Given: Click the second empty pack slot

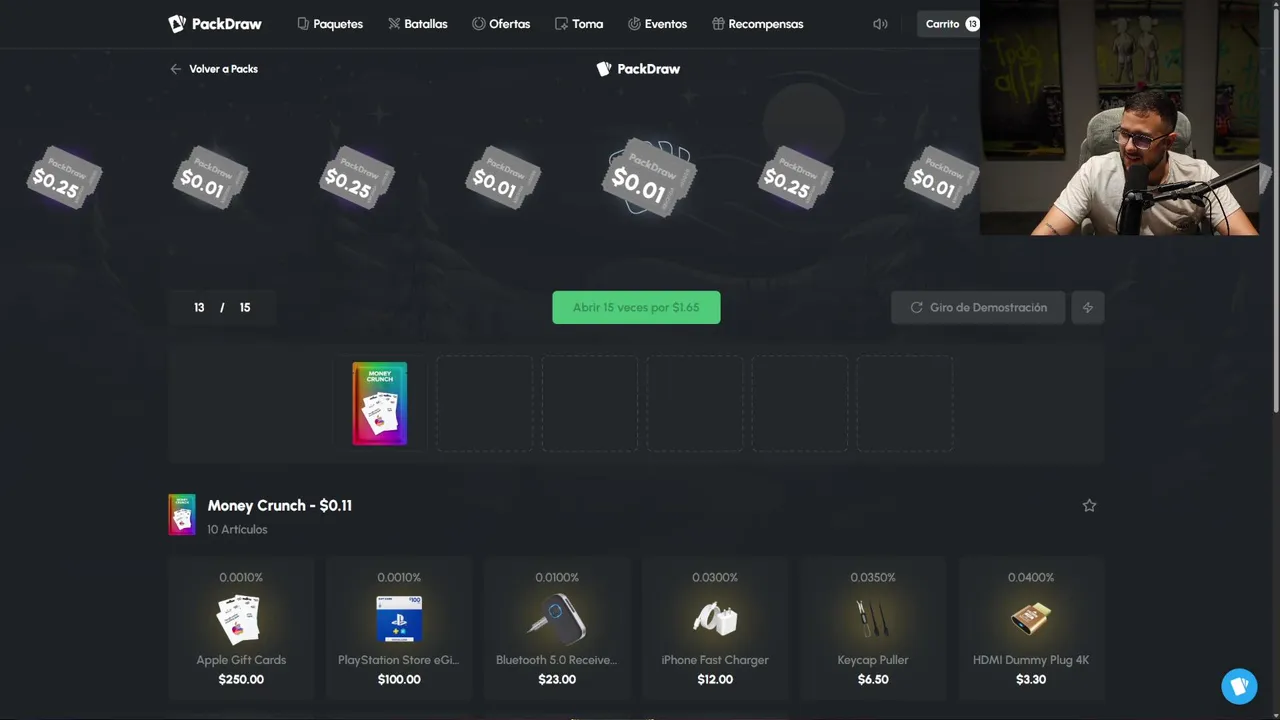Looking at the screenshot, I should [x=589, y=403].
